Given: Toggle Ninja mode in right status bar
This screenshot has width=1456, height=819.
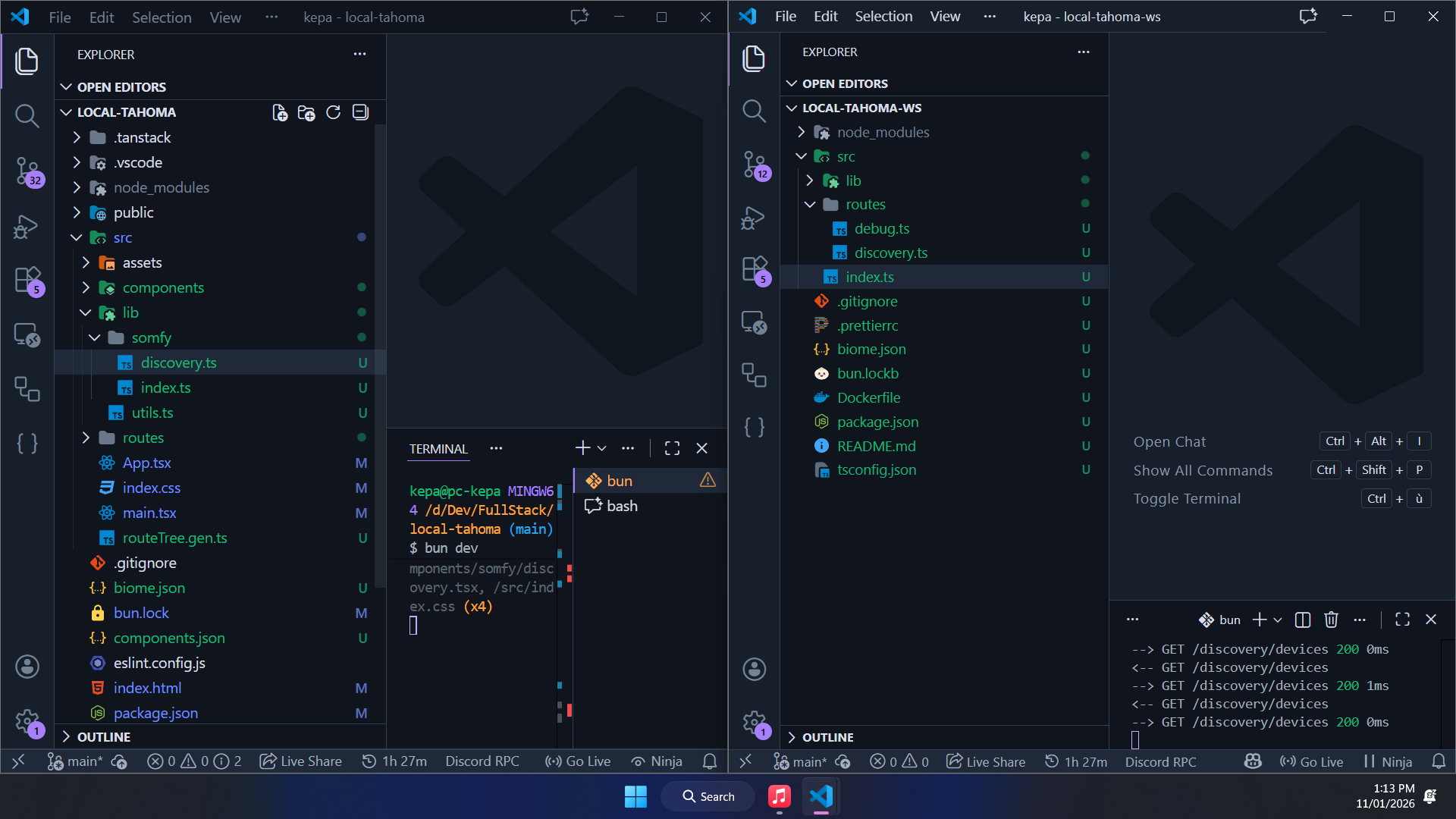Looking at the screenshot, I should [x=1388, y=761].
